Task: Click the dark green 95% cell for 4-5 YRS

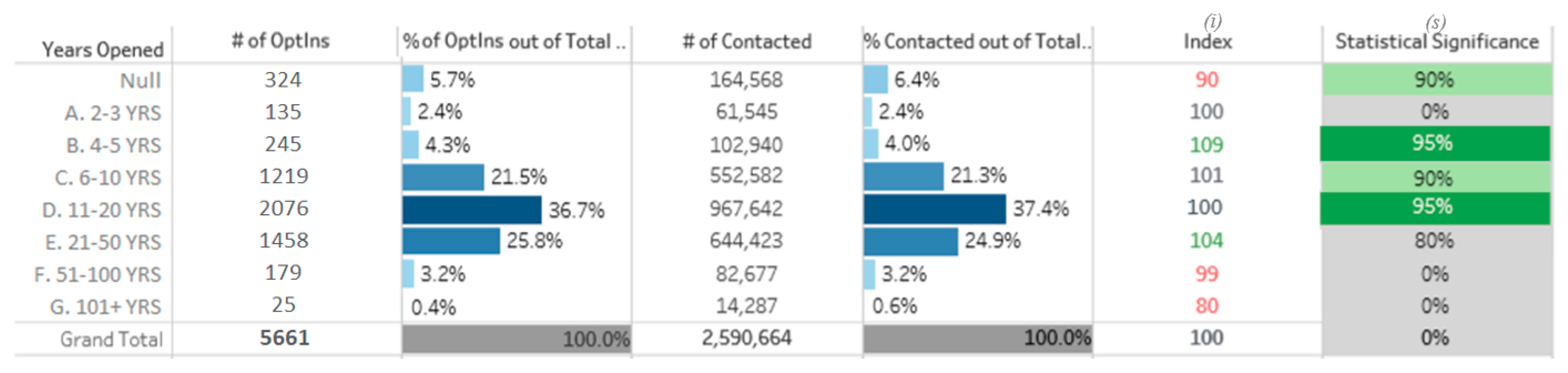Action: click(1434, 144)
